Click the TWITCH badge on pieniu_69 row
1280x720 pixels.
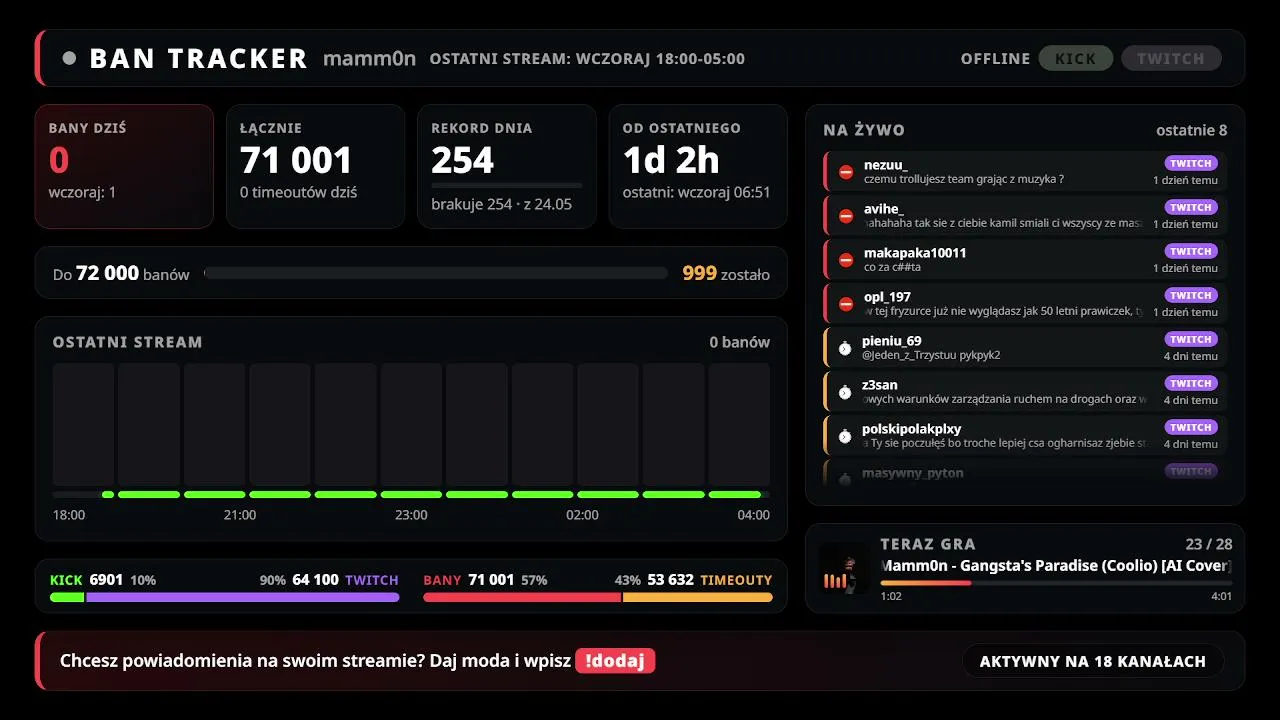1191,339
